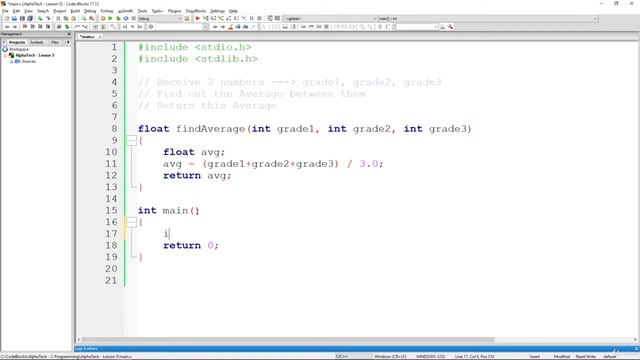
Task: Open the Settings menu
Action: (x=218, y=11)
